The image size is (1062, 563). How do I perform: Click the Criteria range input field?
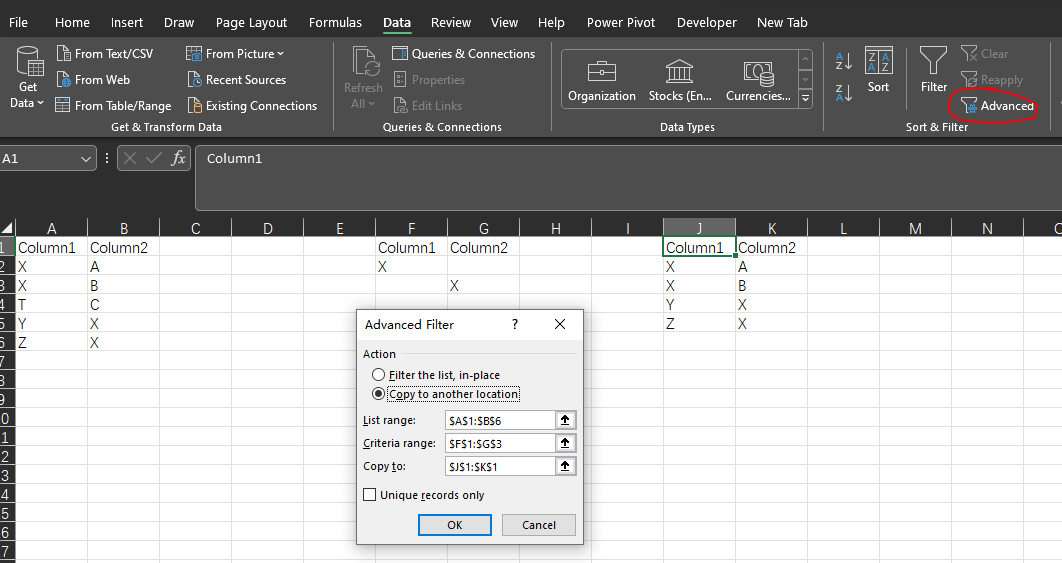[500, 443]
